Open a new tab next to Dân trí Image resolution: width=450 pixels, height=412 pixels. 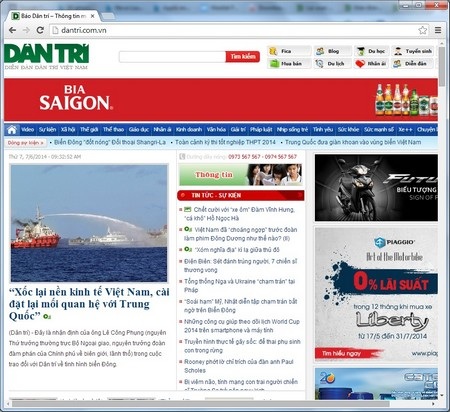[x=108, y=16]
